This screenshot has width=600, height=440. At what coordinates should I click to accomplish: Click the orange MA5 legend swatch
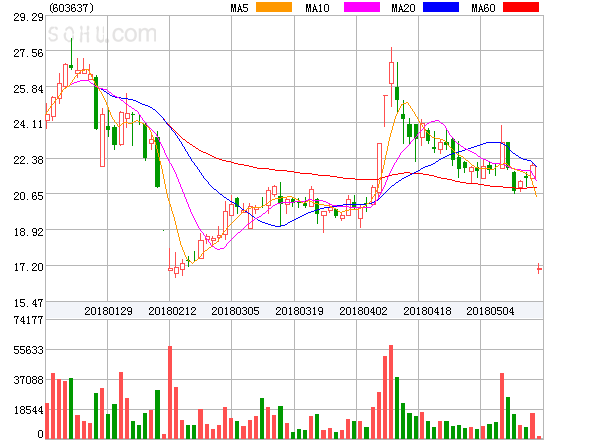274,7
